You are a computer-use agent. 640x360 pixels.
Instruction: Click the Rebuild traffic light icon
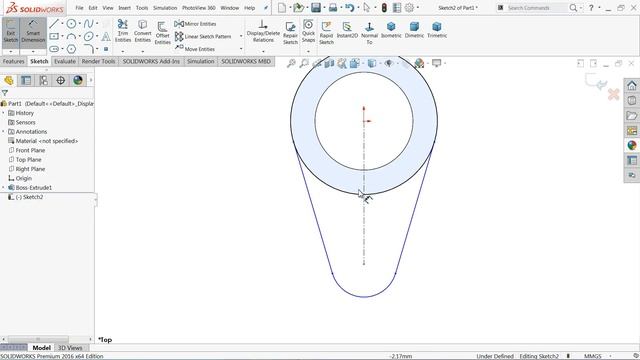(384, 7)
